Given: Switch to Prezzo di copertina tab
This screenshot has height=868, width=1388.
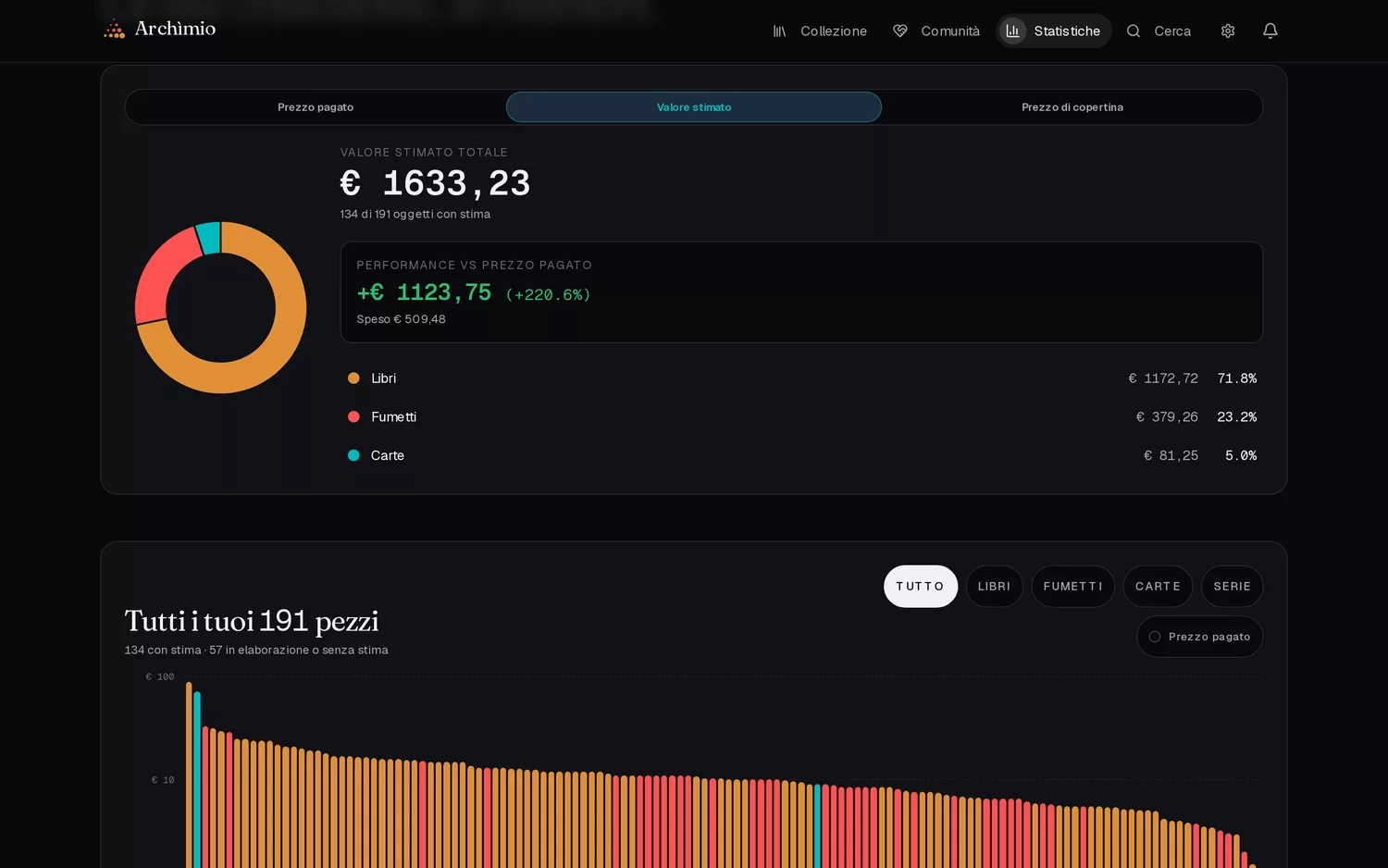Looking at the screenshot, I should pyautogui.click(x=1072, y=107).
